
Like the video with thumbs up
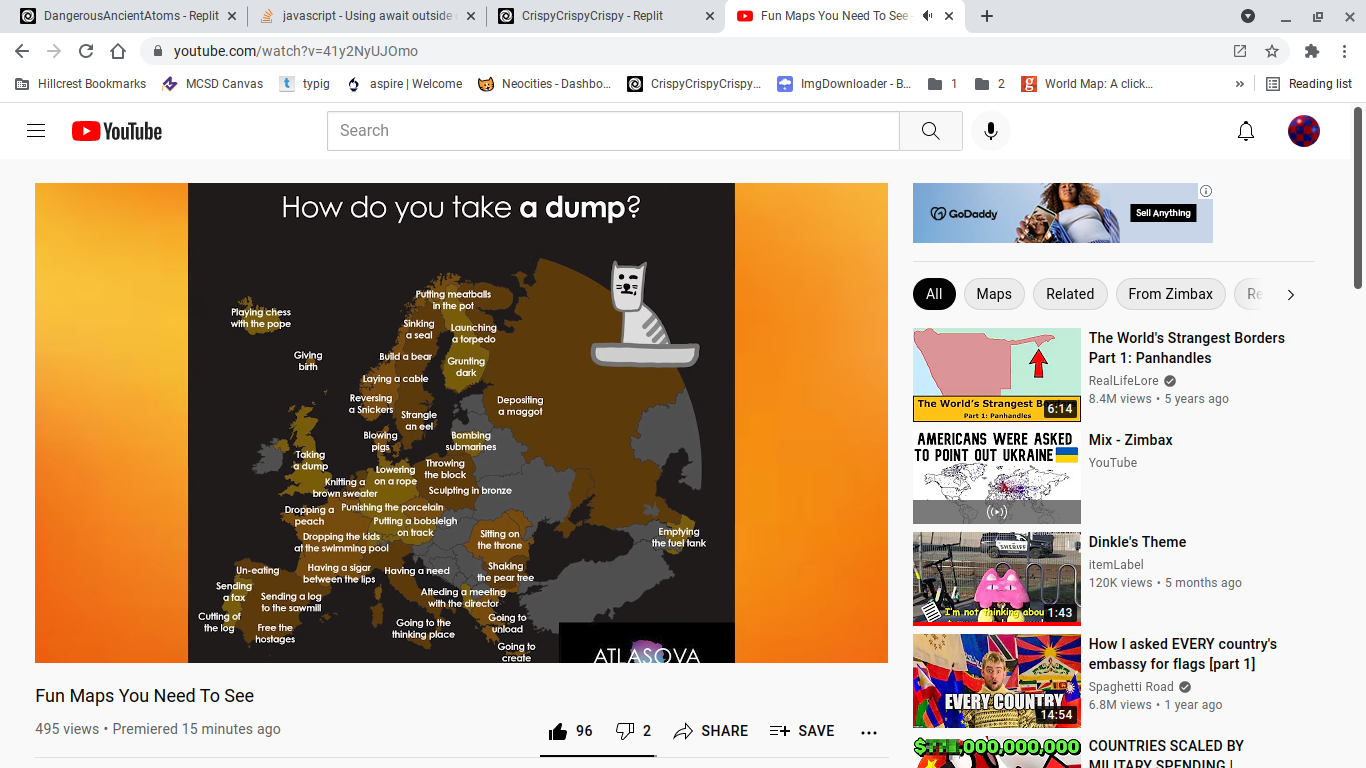click(x=558, y=731)
